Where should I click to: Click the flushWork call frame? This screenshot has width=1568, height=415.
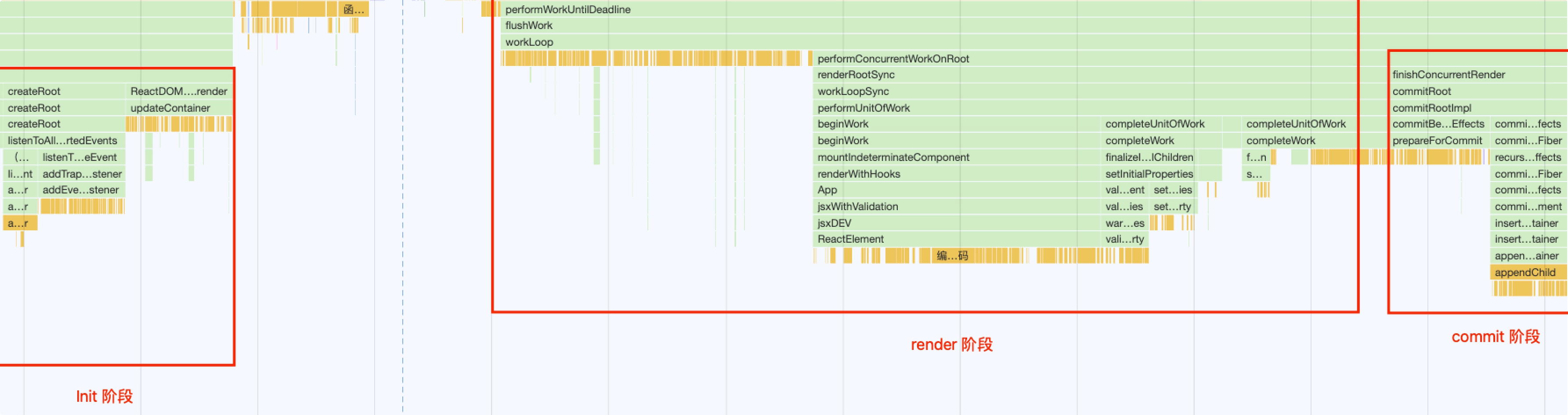tap(528, 25)
